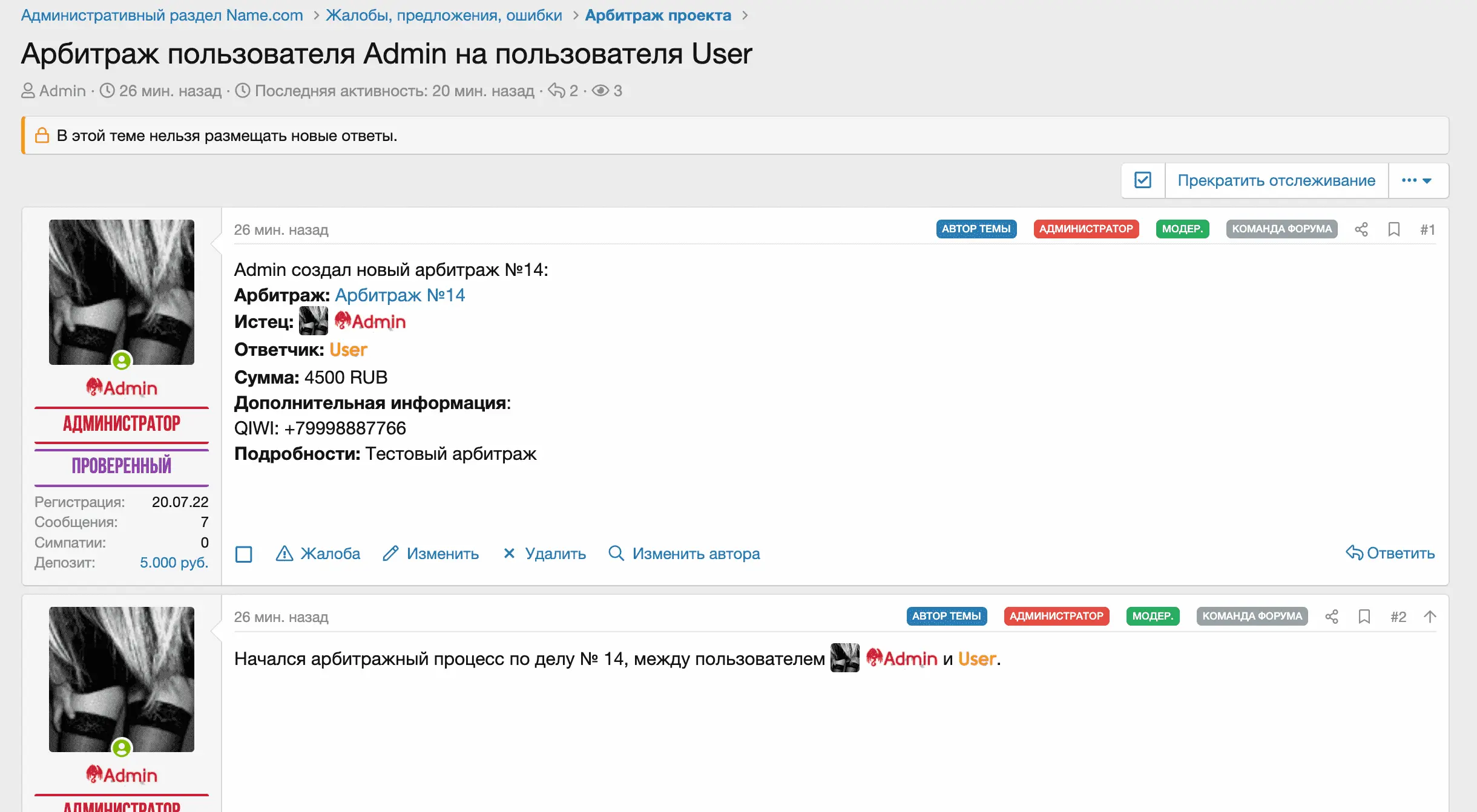The height and width of the screenshot is (812, 1477).
Task: Click breadcrumb Арбитраж проекта
Action: pos(657,15)
